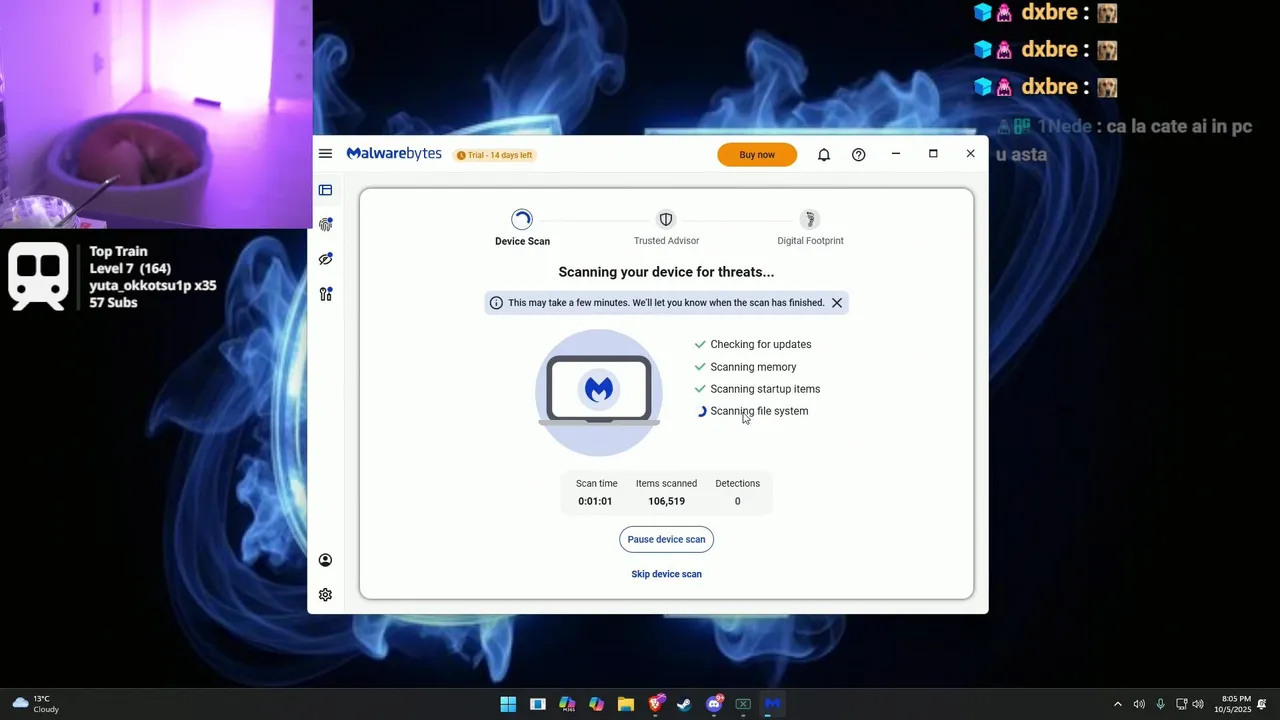Click the 'Scanning file system' entry
1280x720 pixels.
752,411
